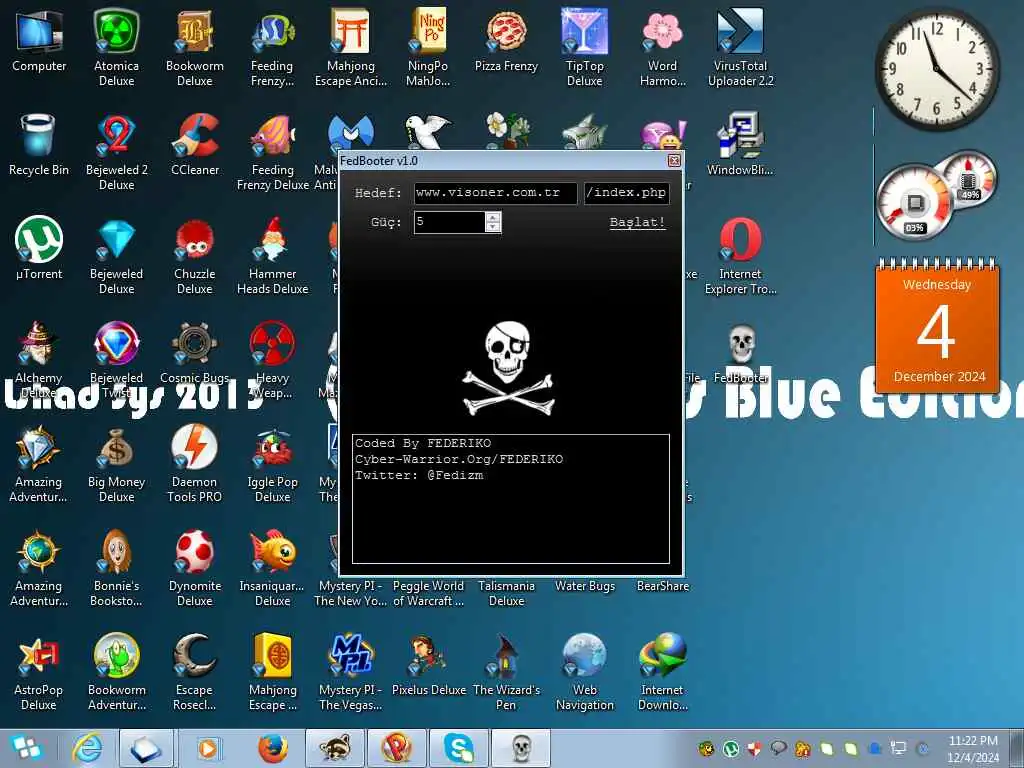The height and width of the screenshot is (768, 1024).
Task: Open Skype from the taskbar
Action: coord(459,748)
